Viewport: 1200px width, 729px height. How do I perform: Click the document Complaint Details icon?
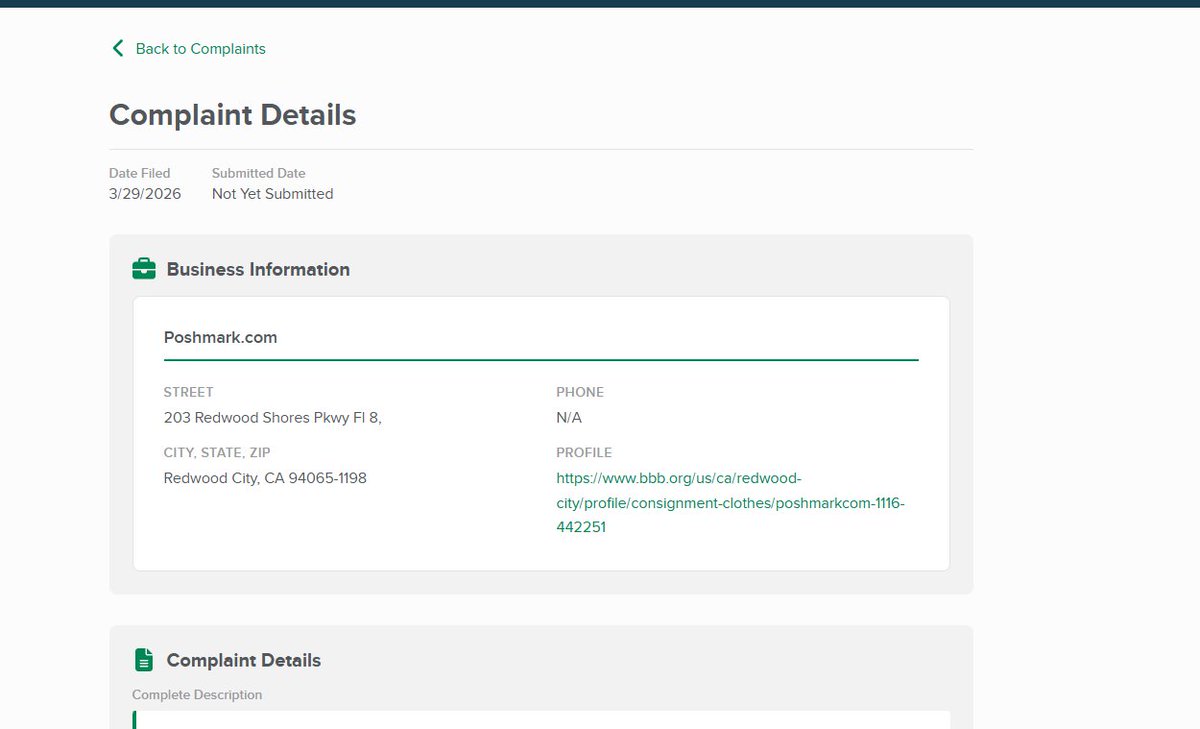point(144,660)
